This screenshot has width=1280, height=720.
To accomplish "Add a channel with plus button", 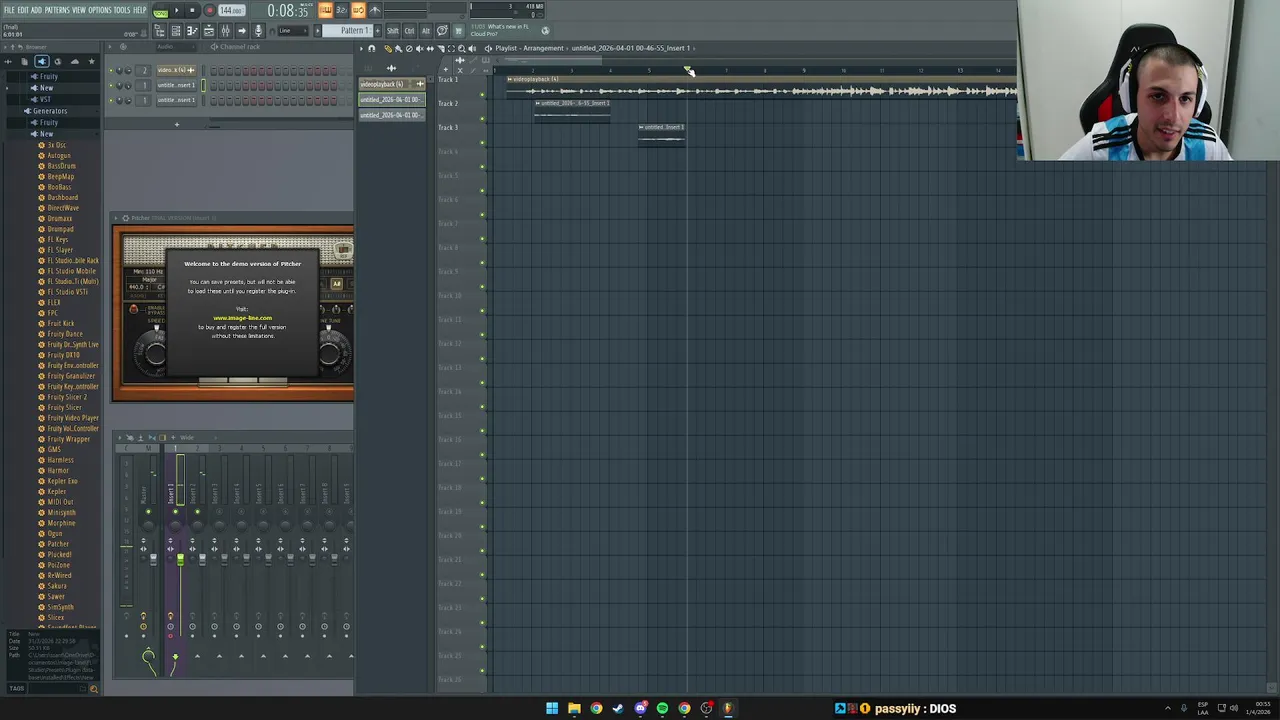I will tap(177, 125).
